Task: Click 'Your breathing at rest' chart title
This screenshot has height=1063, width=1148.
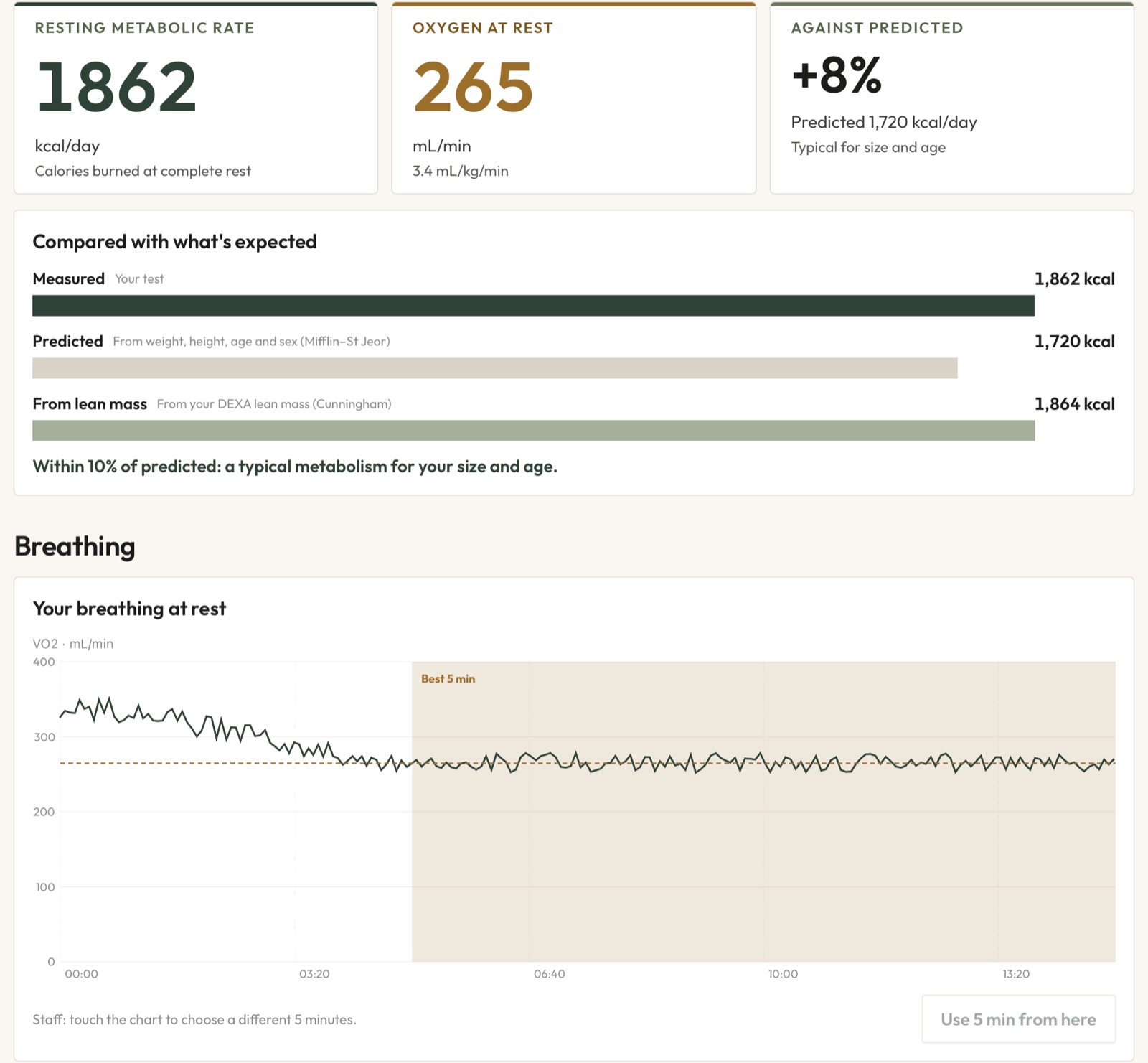Action: tap(129, 609)
